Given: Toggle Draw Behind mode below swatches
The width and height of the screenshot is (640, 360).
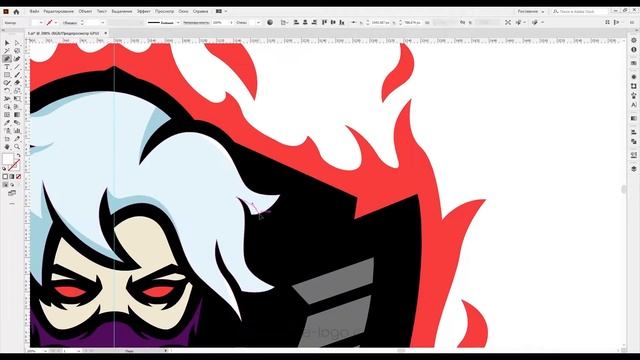Looking at the screenshot, I should 12,184.
